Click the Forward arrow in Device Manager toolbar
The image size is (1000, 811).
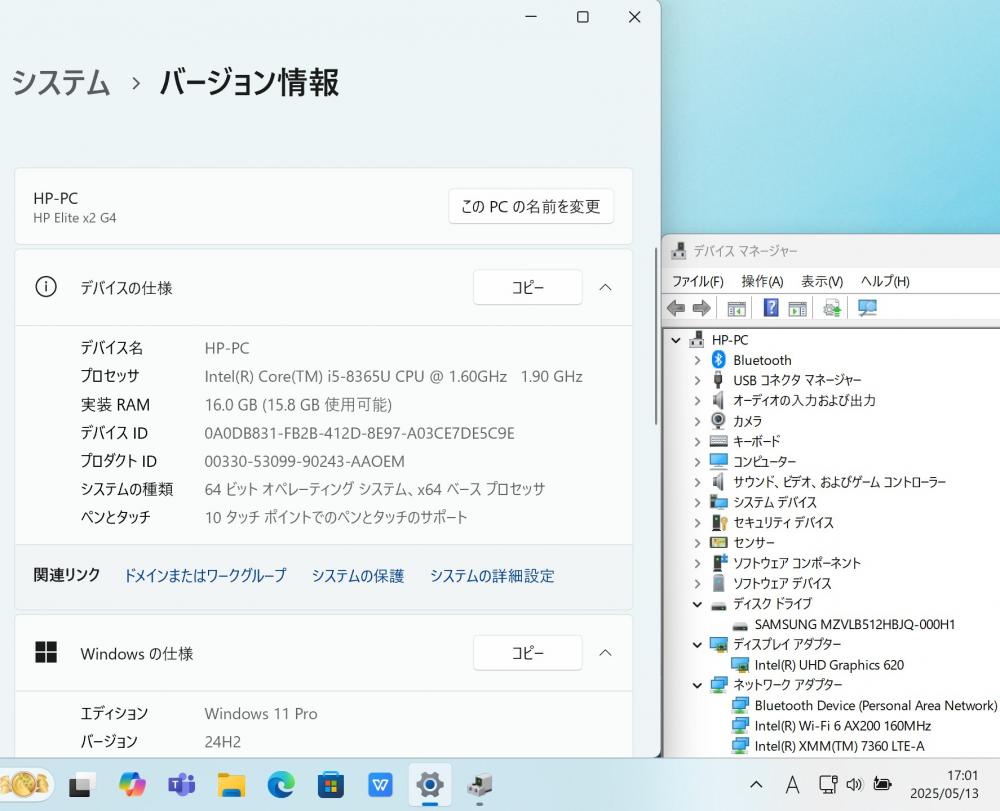click(702, 309)
